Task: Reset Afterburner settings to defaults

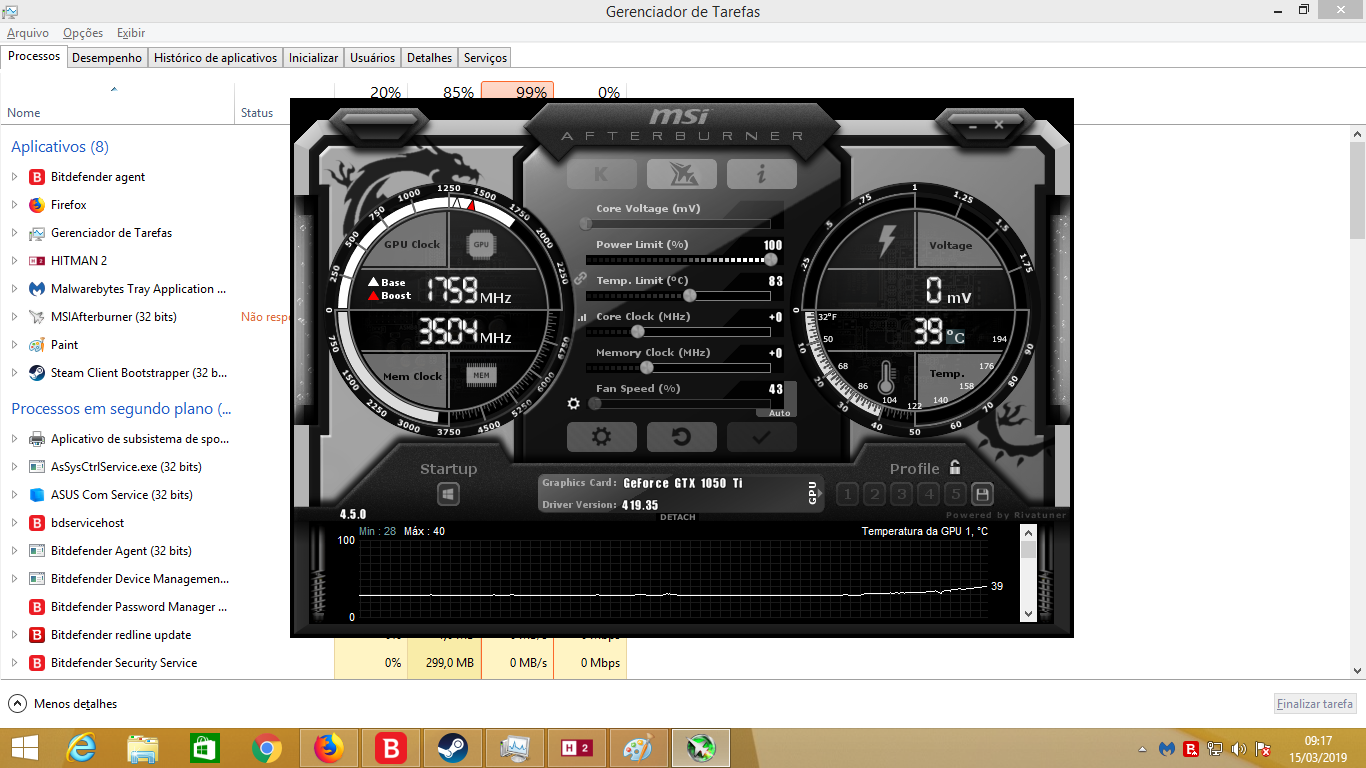Action: (x=681, y=437)
